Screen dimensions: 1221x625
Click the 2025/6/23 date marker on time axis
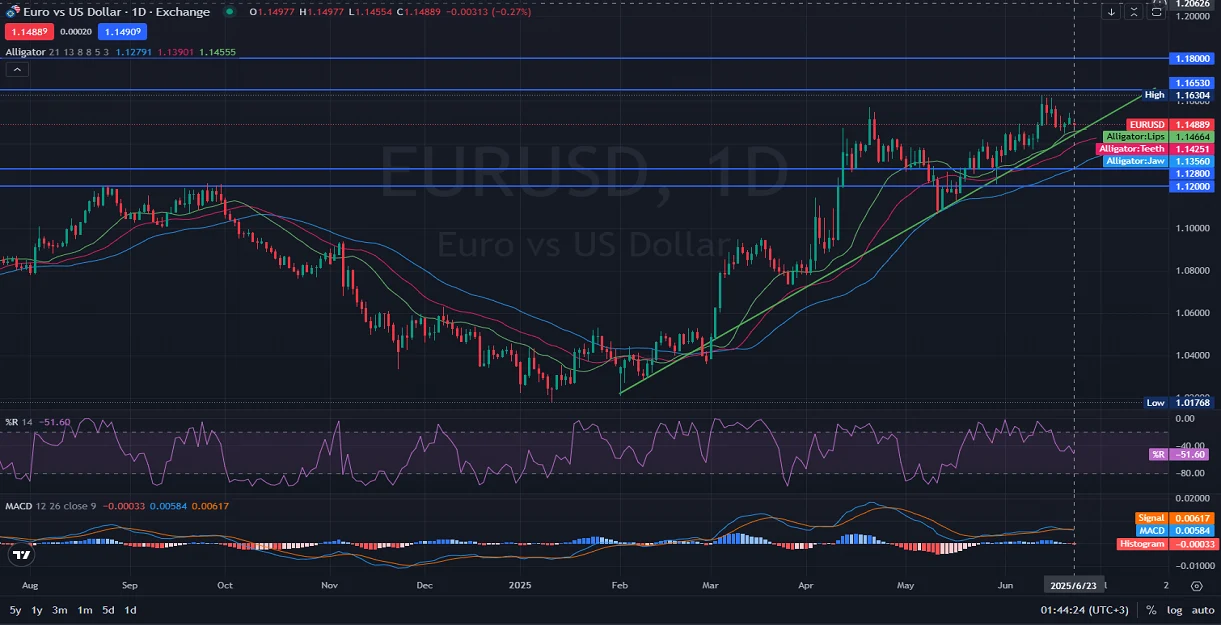click(x=1074, y=585)
